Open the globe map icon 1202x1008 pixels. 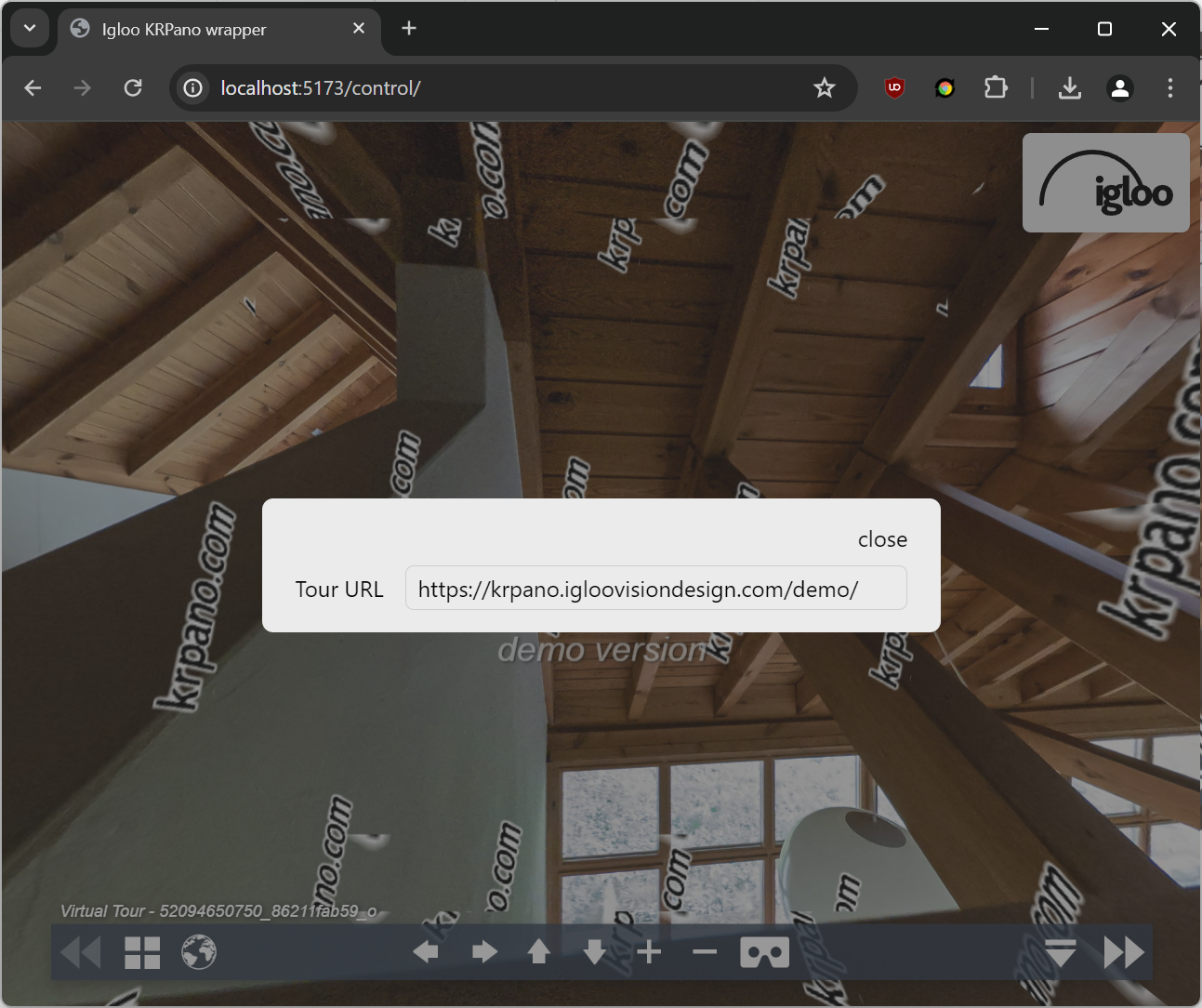199,952
